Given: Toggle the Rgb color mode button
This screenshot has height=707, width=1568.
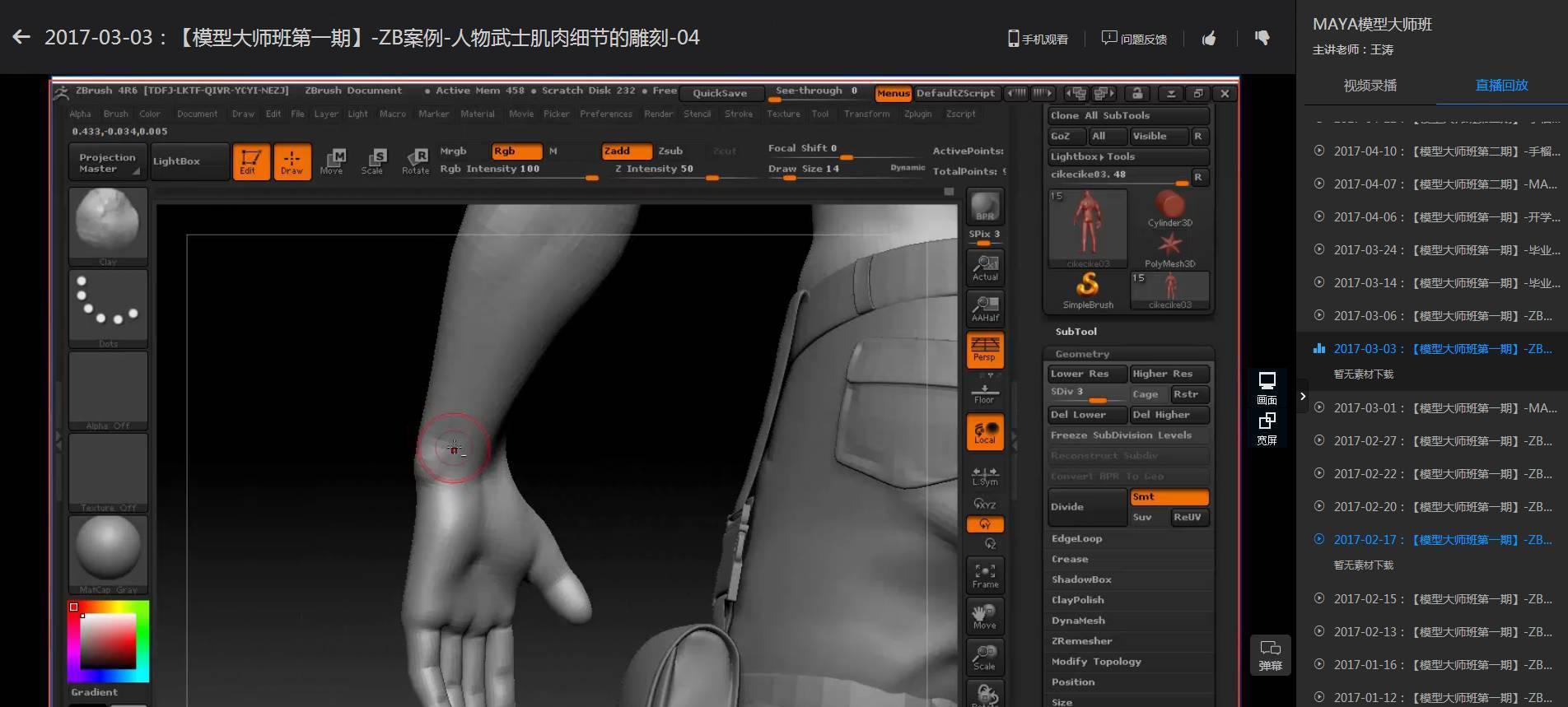Looking at the screenshot, I should [x=516, y=151].
